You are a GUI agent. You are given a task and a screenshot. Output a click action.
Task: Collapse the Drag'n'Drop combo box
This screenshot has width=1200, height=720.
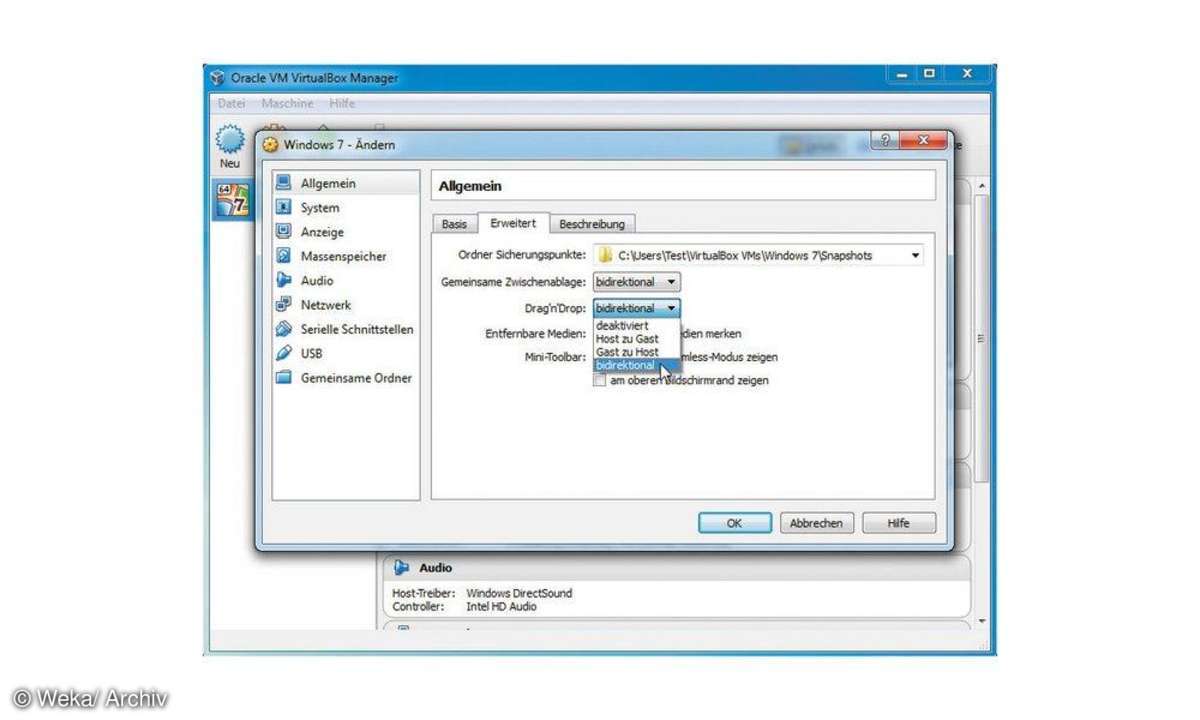(x=636, y=309)
